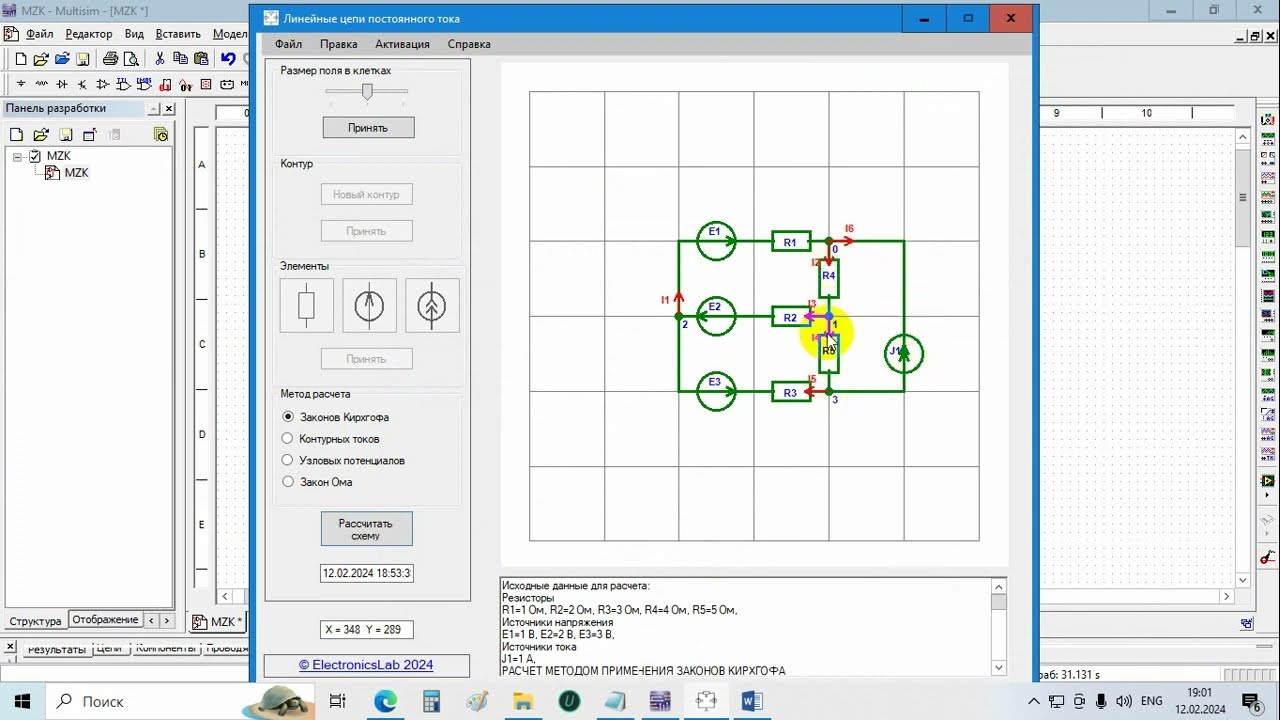Click the New icon in the Design panel
This screenshot has width=1280, height=720.
[x=16, y=134]
